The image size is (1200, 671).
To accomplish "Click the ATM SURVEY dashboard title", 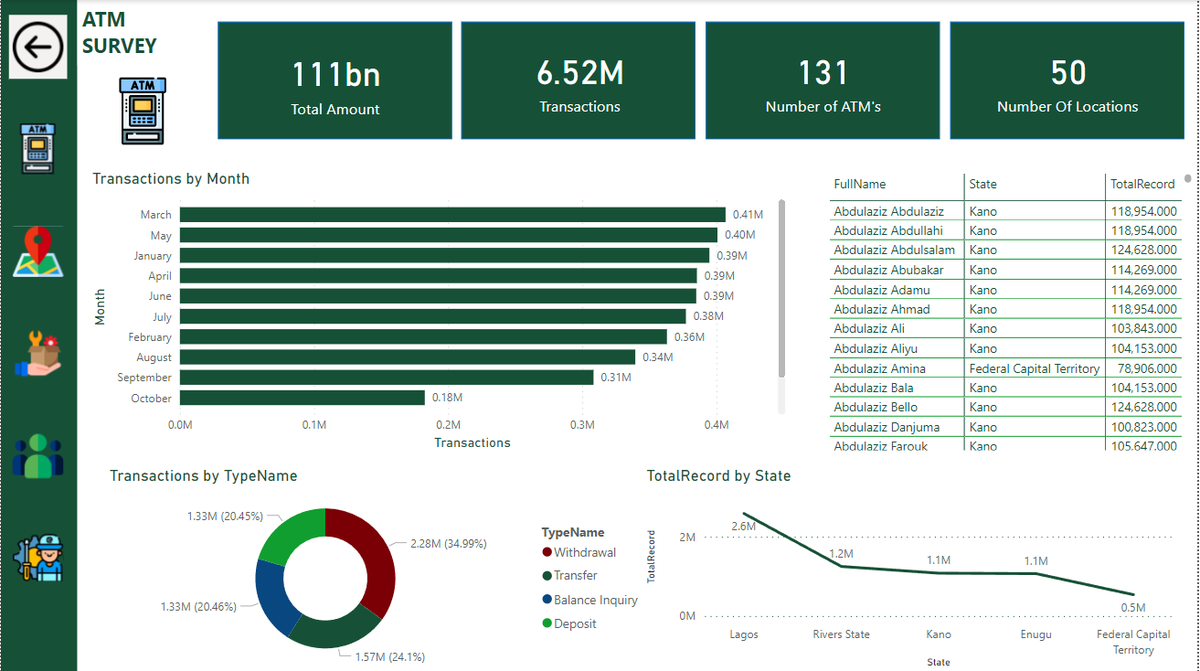I will point(119,33).
